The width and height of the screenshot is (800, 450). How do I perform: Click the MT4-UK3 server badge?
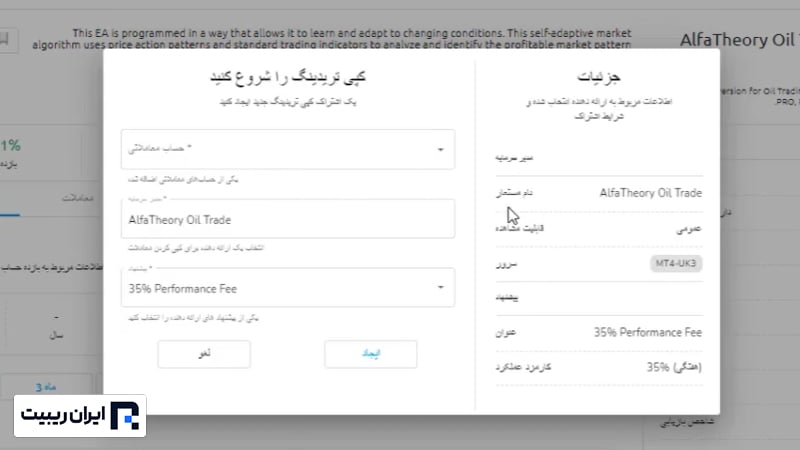click(x=677, y=263)
